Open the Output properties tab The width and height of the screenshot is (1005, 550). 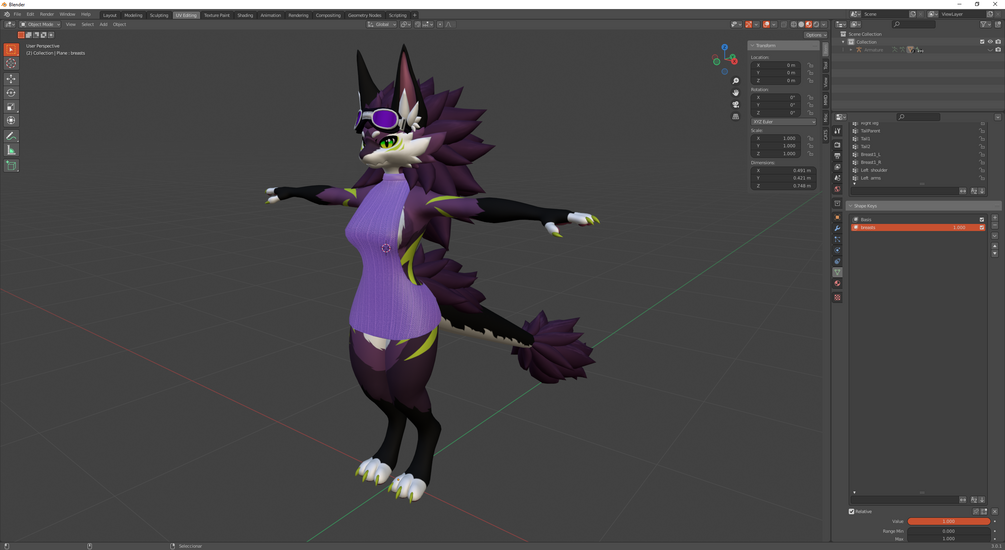point(837,156)
